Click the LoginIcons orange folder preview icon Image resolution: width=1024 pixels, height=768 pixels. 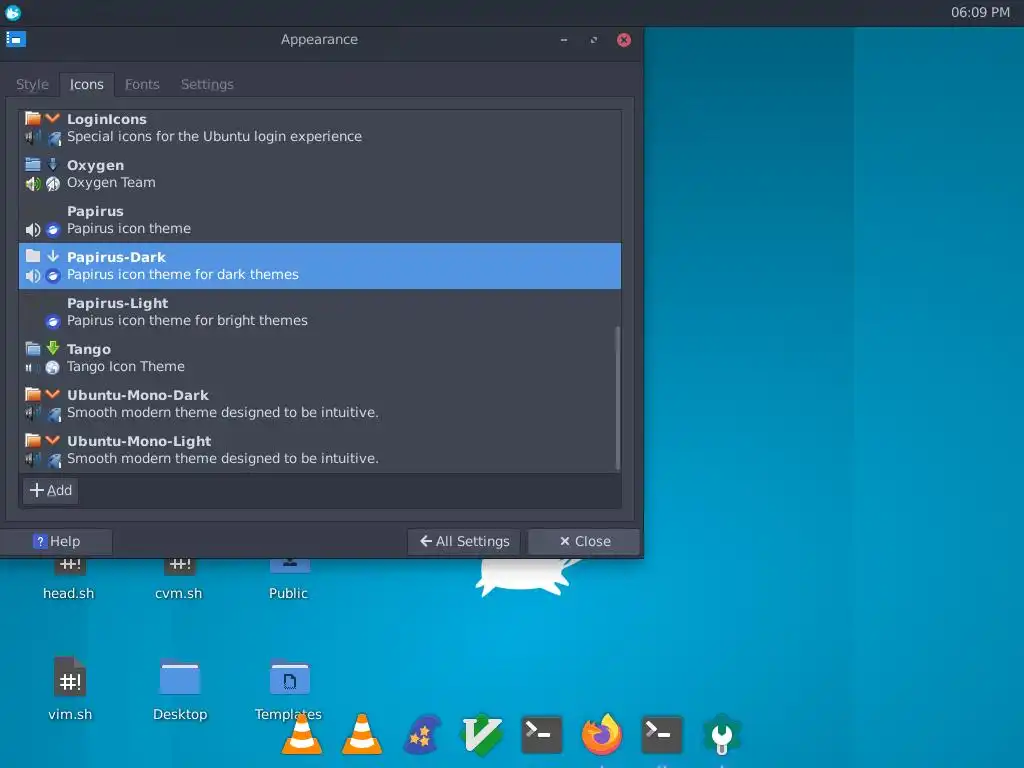[33, 118]
